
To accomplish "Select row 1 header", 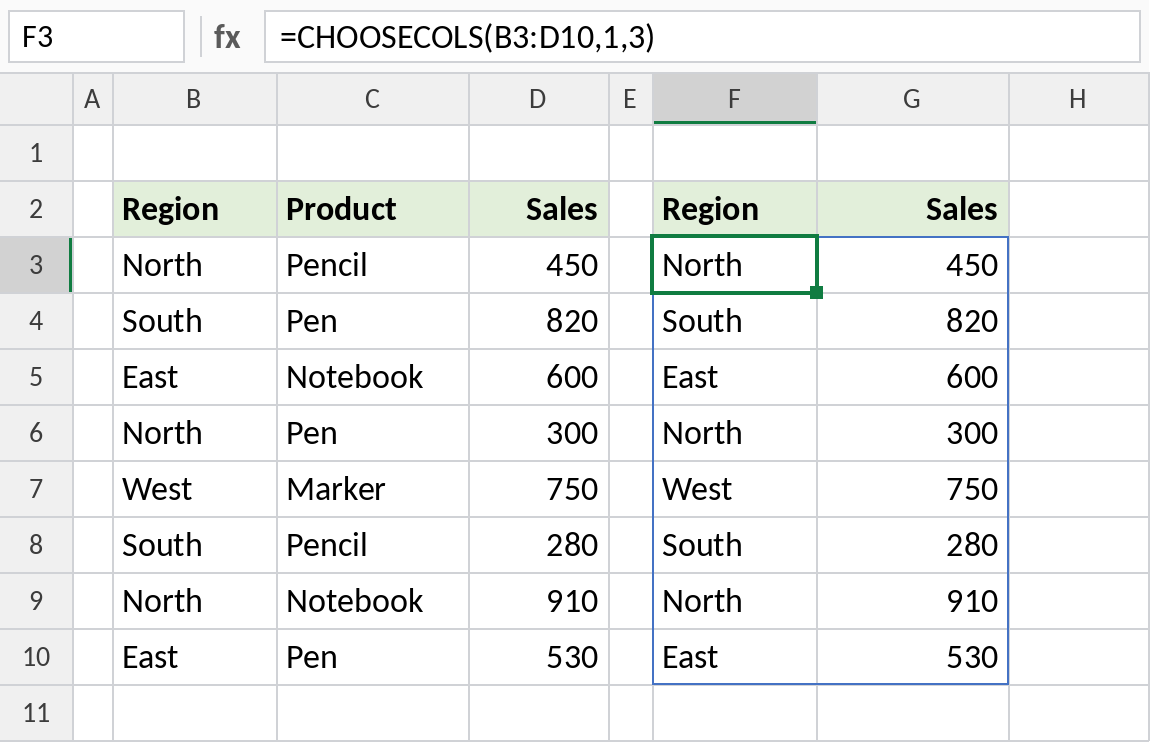I will pos(36,153).
